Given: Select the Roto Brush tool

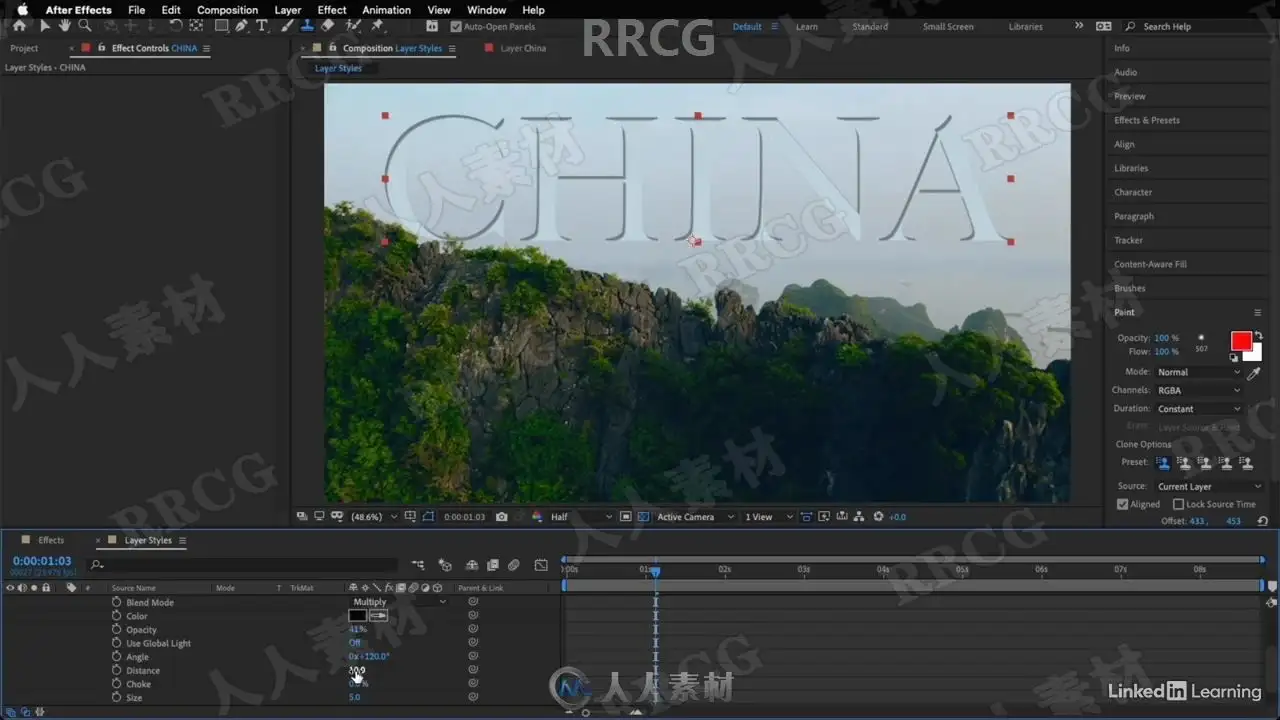Looking at the screenshot, I should tap(353, 26).
